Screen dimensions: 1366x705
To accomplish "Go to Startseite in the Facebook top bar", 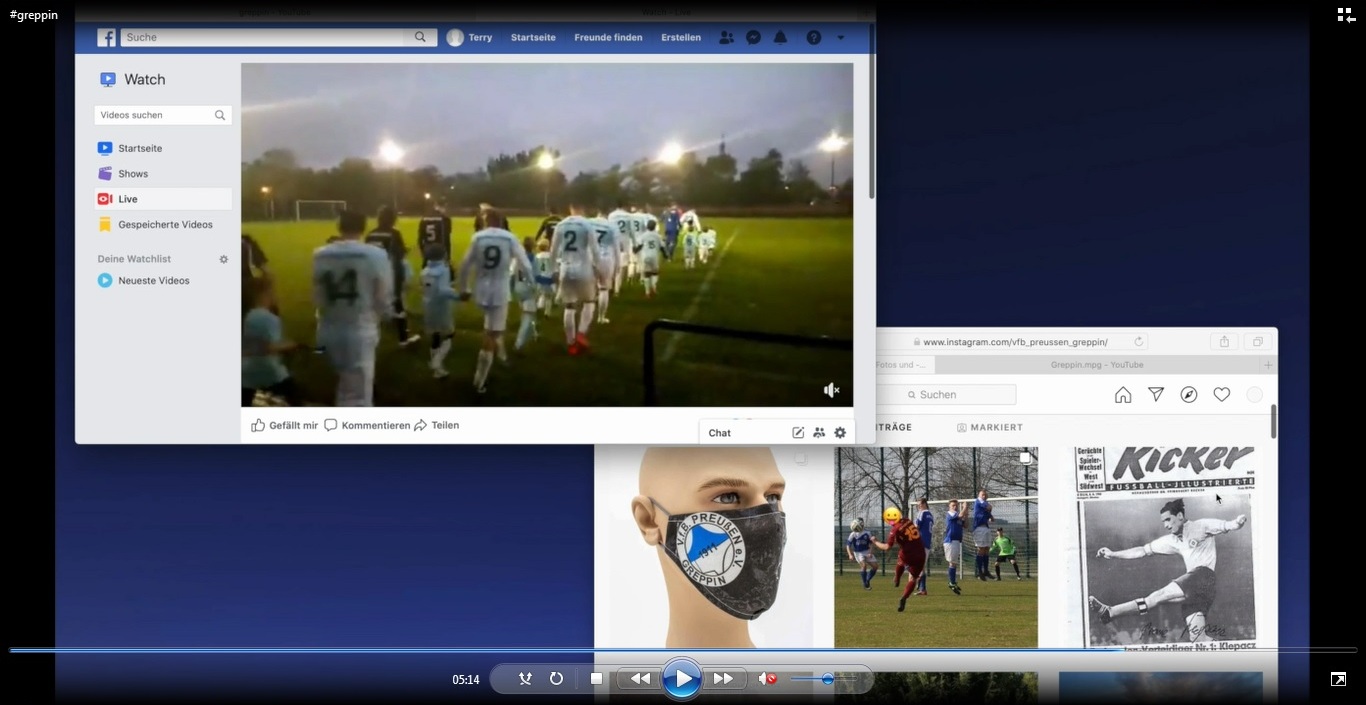I will tap(533, 37).
